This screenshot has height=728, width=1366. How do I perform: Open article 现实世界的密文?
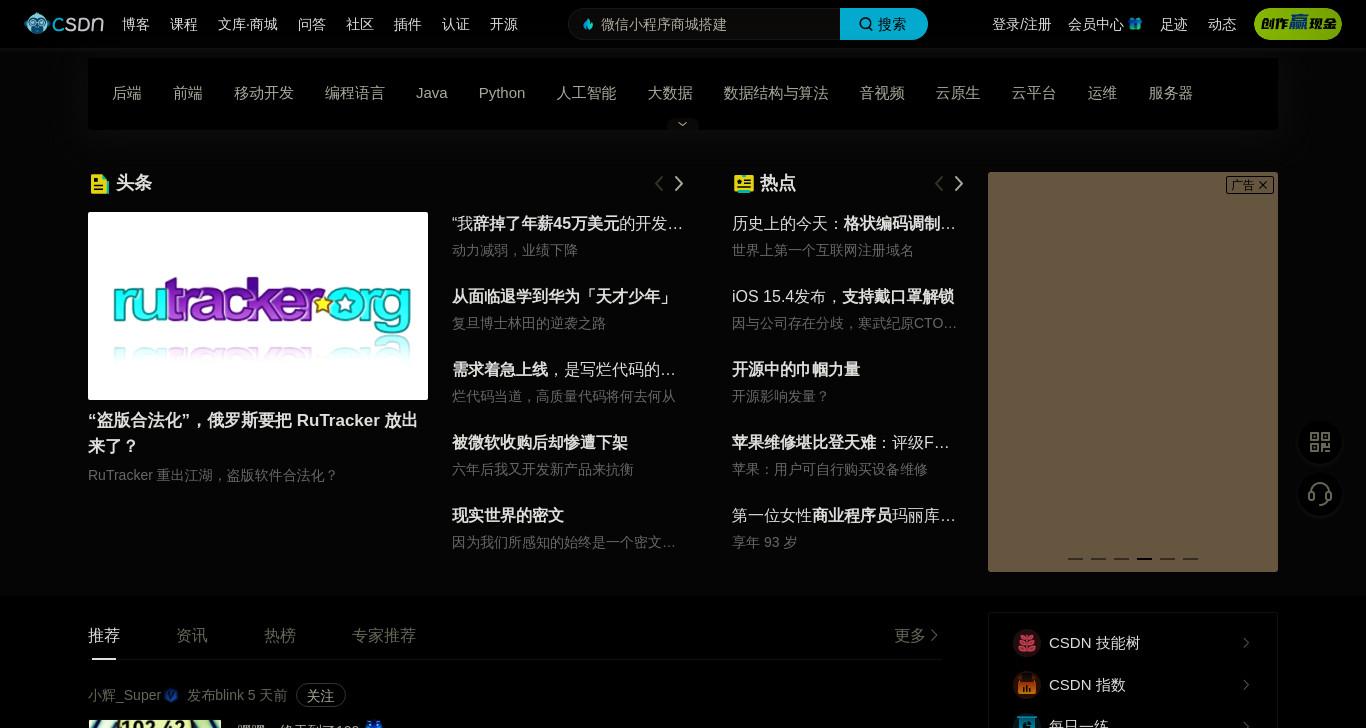508,516
